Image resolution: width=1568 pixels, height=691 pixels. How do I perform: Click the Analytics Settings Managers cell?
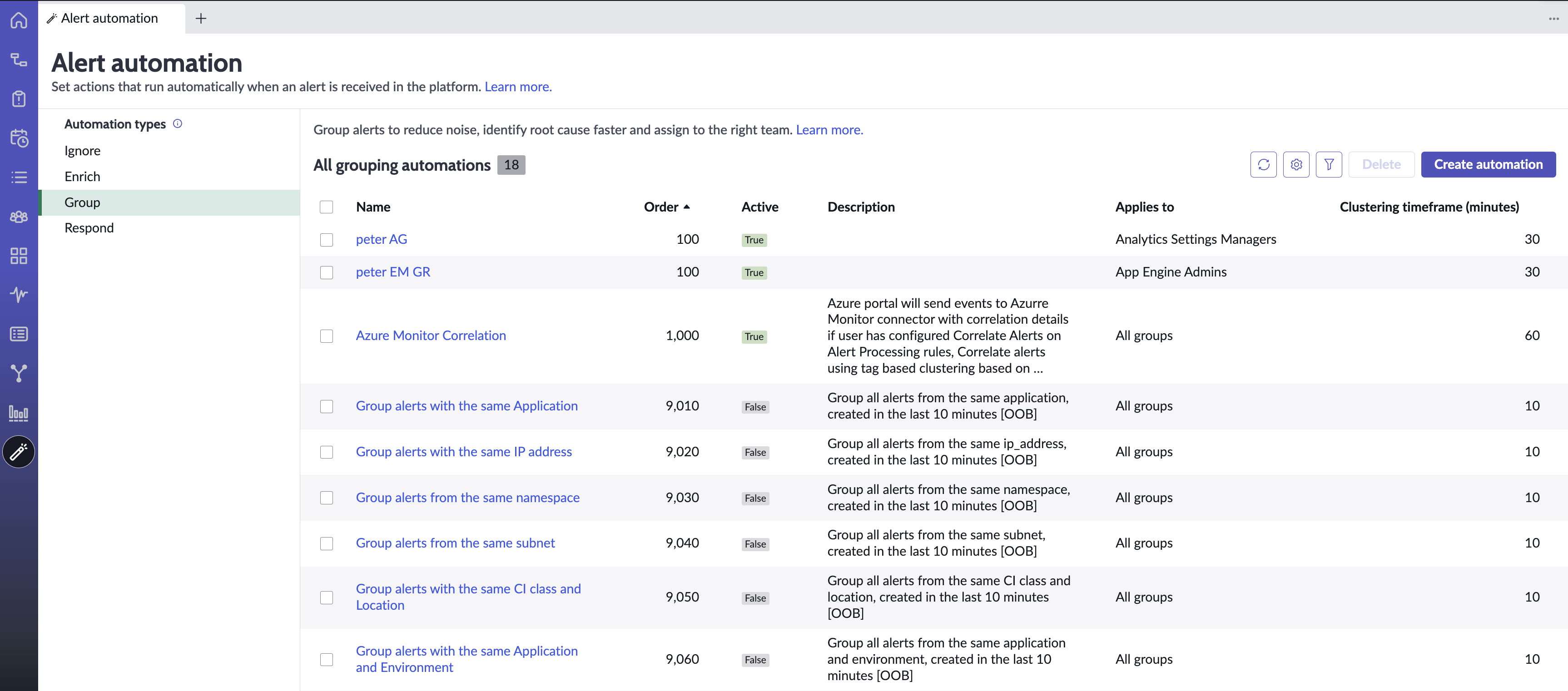pos(1196,240)
